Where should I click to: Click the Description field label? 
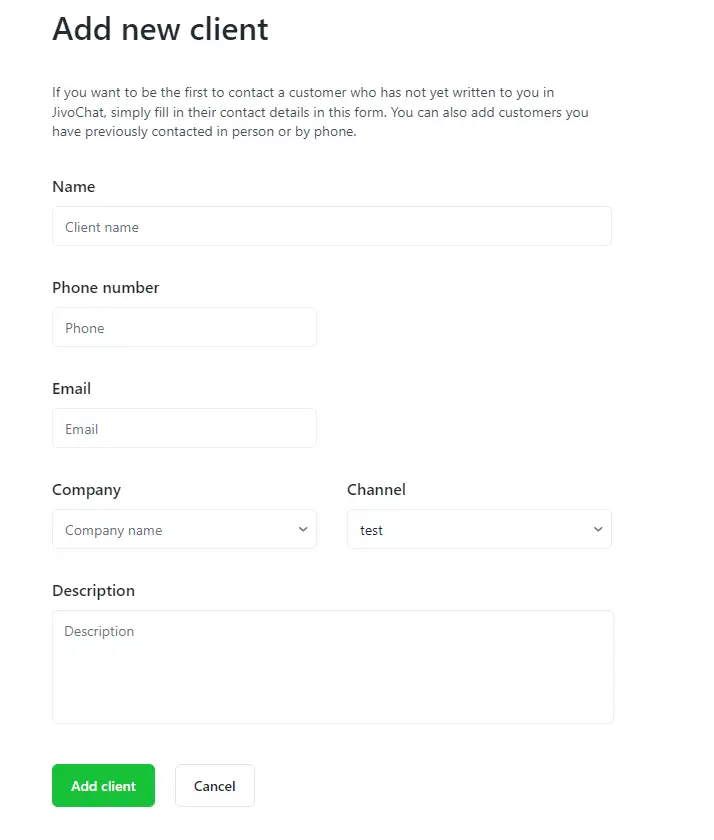click(x=93, y=591)
